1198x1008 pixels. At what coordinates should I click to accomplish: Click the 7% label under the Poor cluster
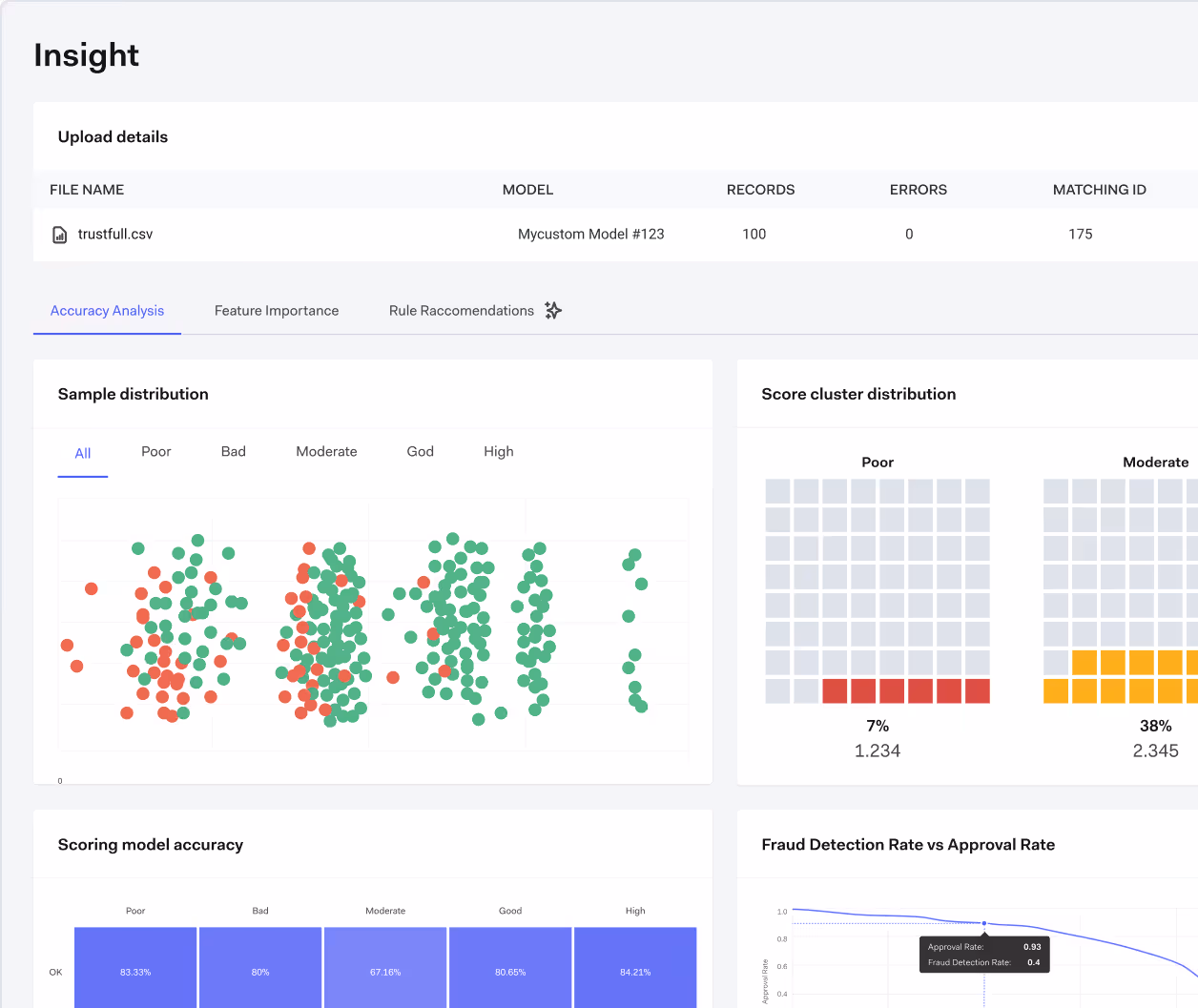877,726
